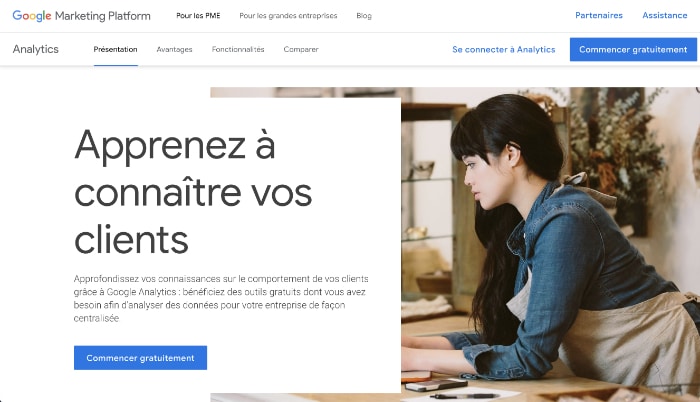
Task: Click hero Commencer gratuitement button below paragraph
Action: [140, 358]
